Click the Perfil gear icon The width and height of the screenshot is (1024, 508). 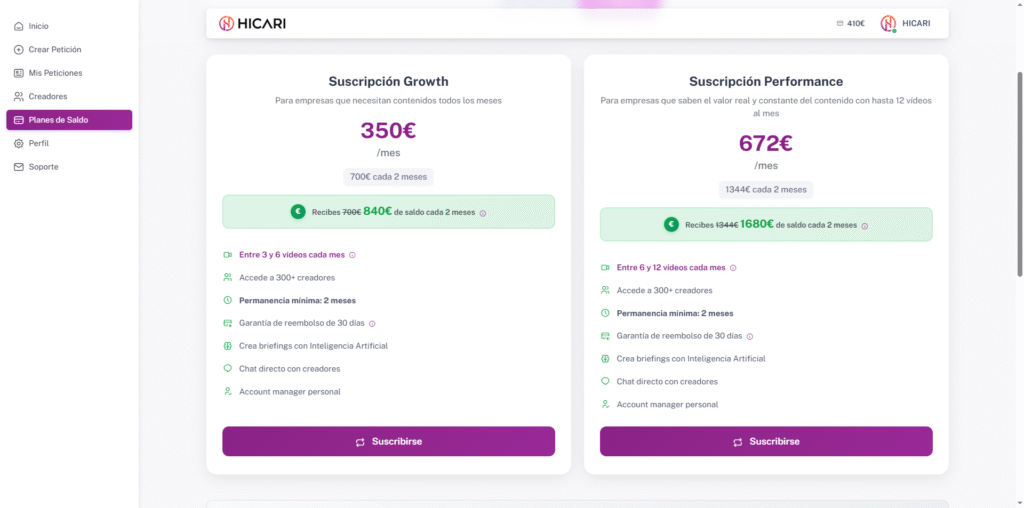coord(19,143)
